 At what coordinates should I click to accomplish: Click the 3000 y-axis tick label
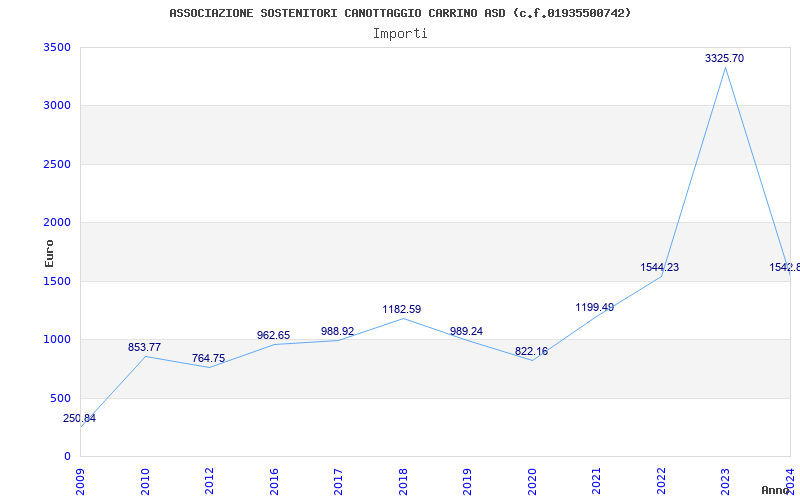click(x=57, y=106)
